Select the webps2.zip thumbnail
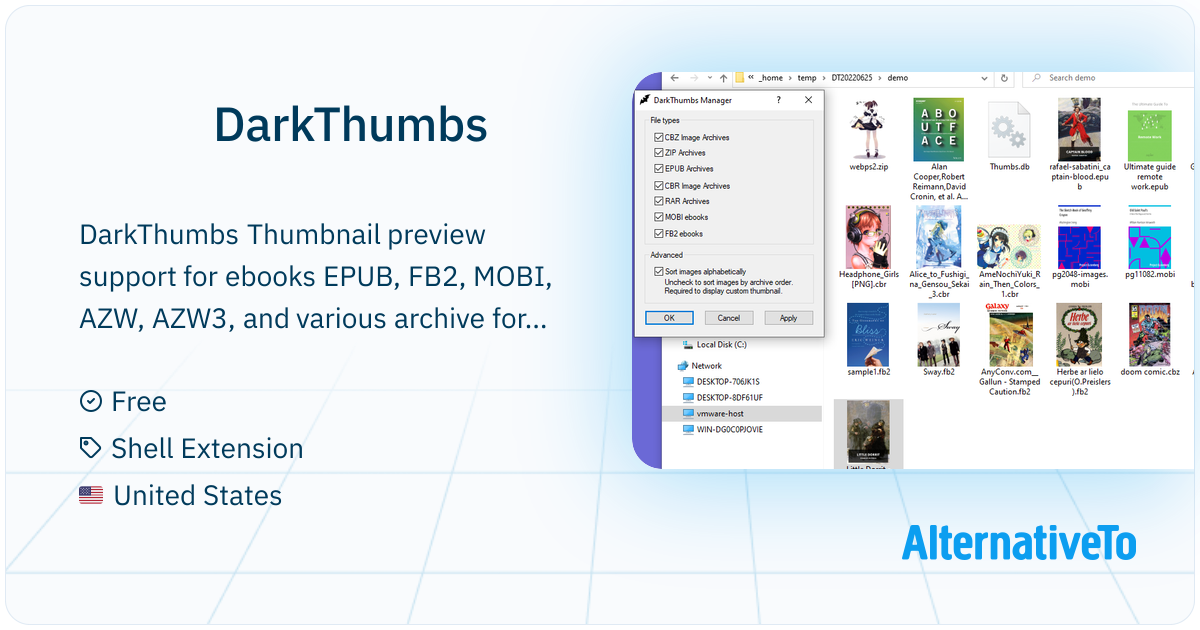The height and width of the screenshot is (630, 1200). pos(868,129)
